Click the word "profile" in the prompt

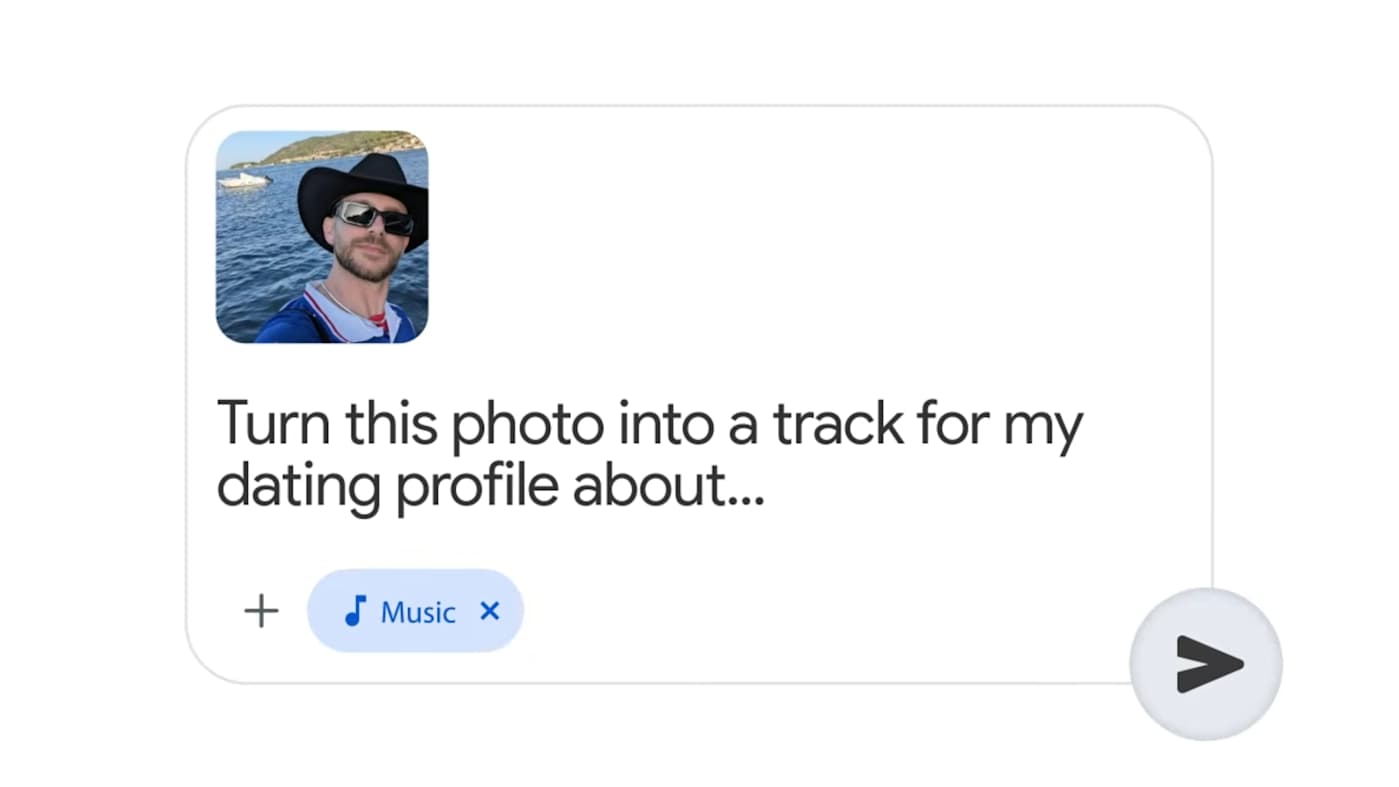click(x=480, y=486)
